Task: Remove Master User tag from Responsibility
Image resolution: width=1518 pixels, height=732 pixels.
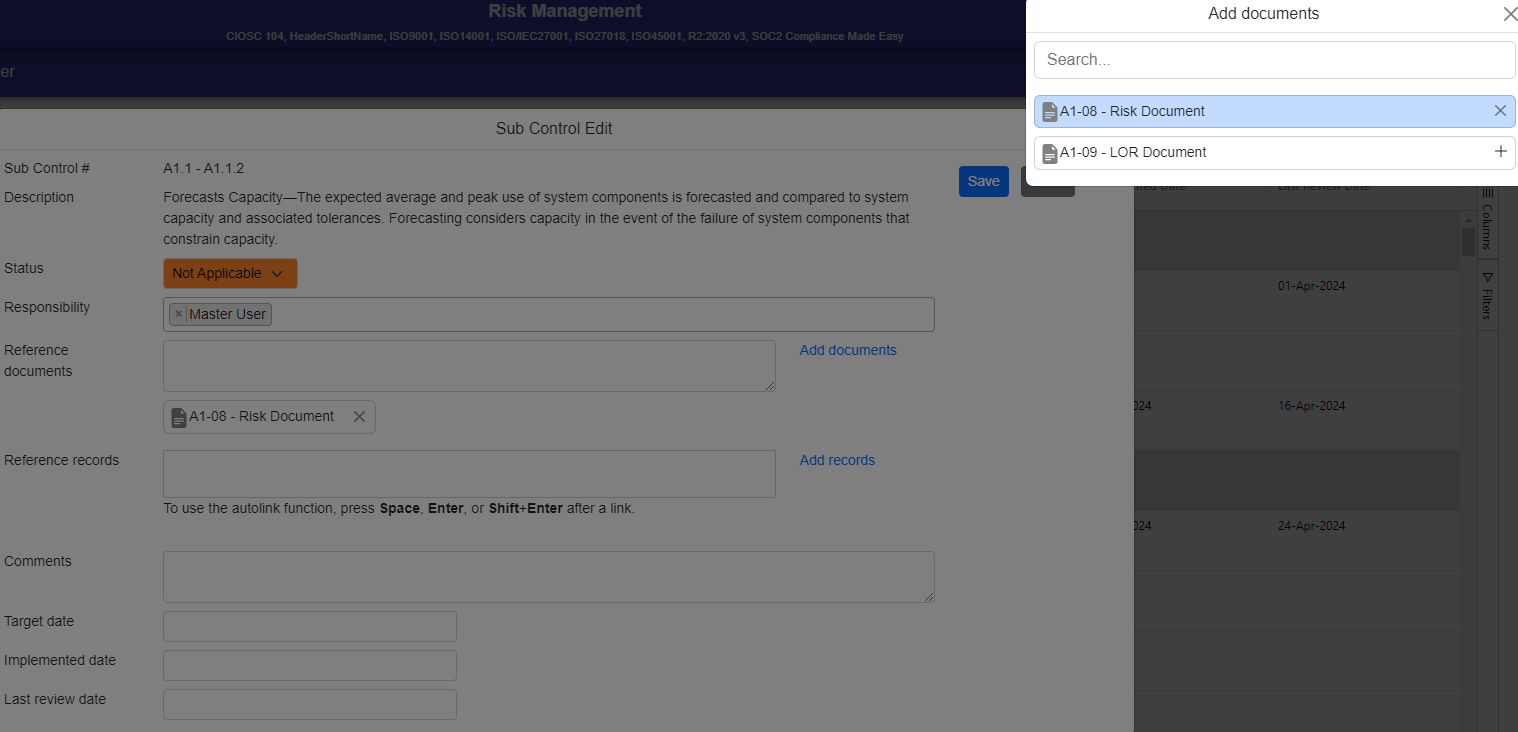Action: pyautogui.click(x=178, y=314)
